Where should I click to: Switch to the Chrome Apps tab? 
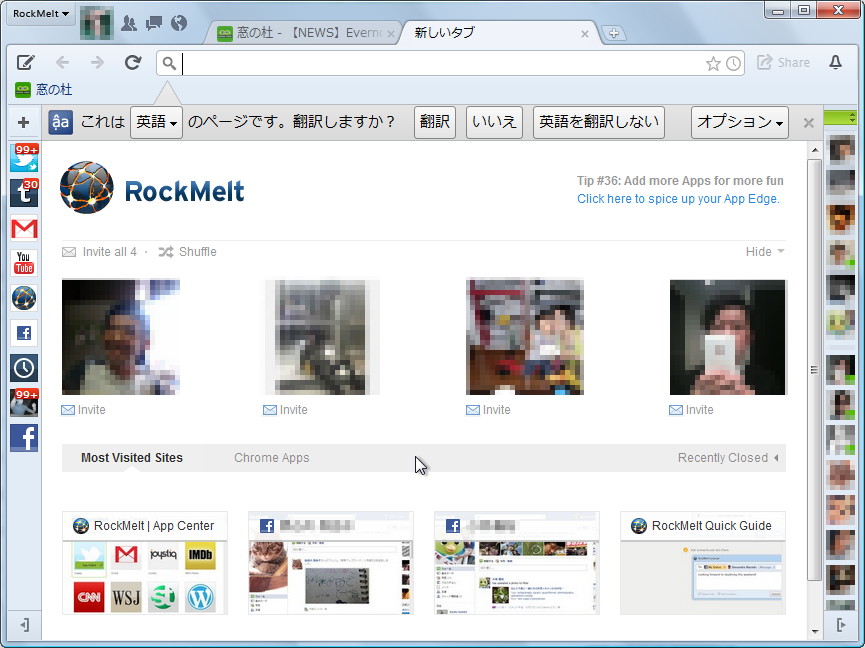click(271, 458)
